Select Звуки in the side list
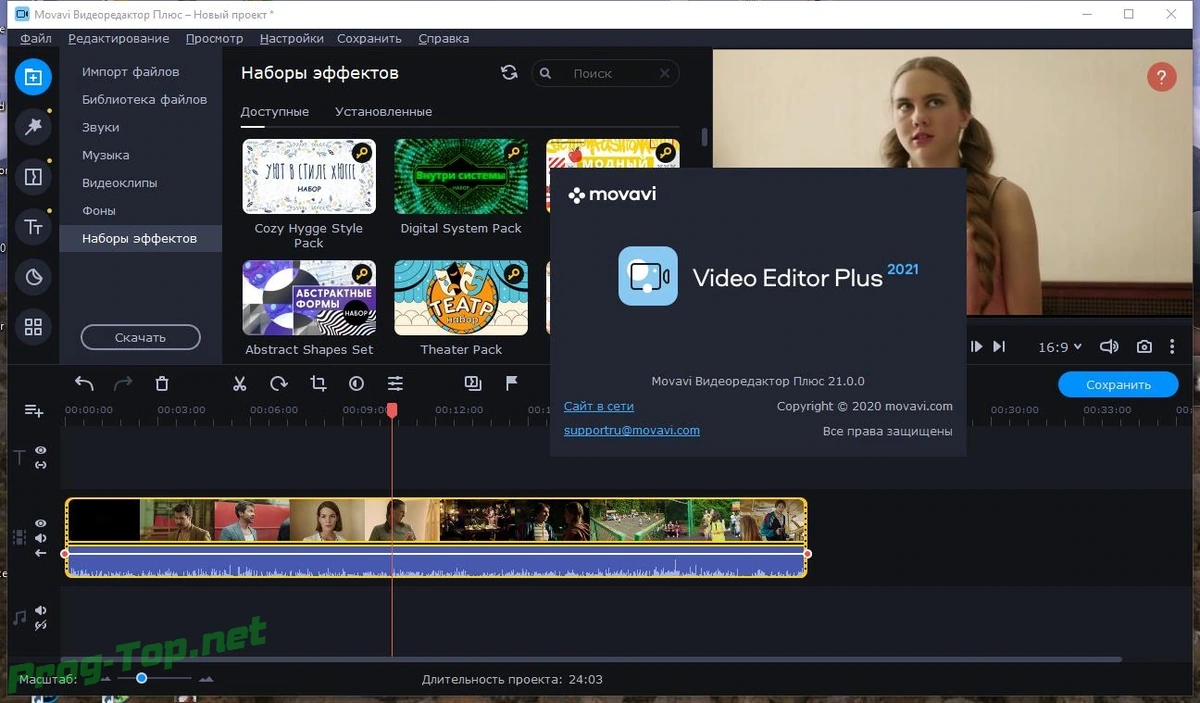The height and width of the screenshot is (703, 1200). (x=140, y=127)
